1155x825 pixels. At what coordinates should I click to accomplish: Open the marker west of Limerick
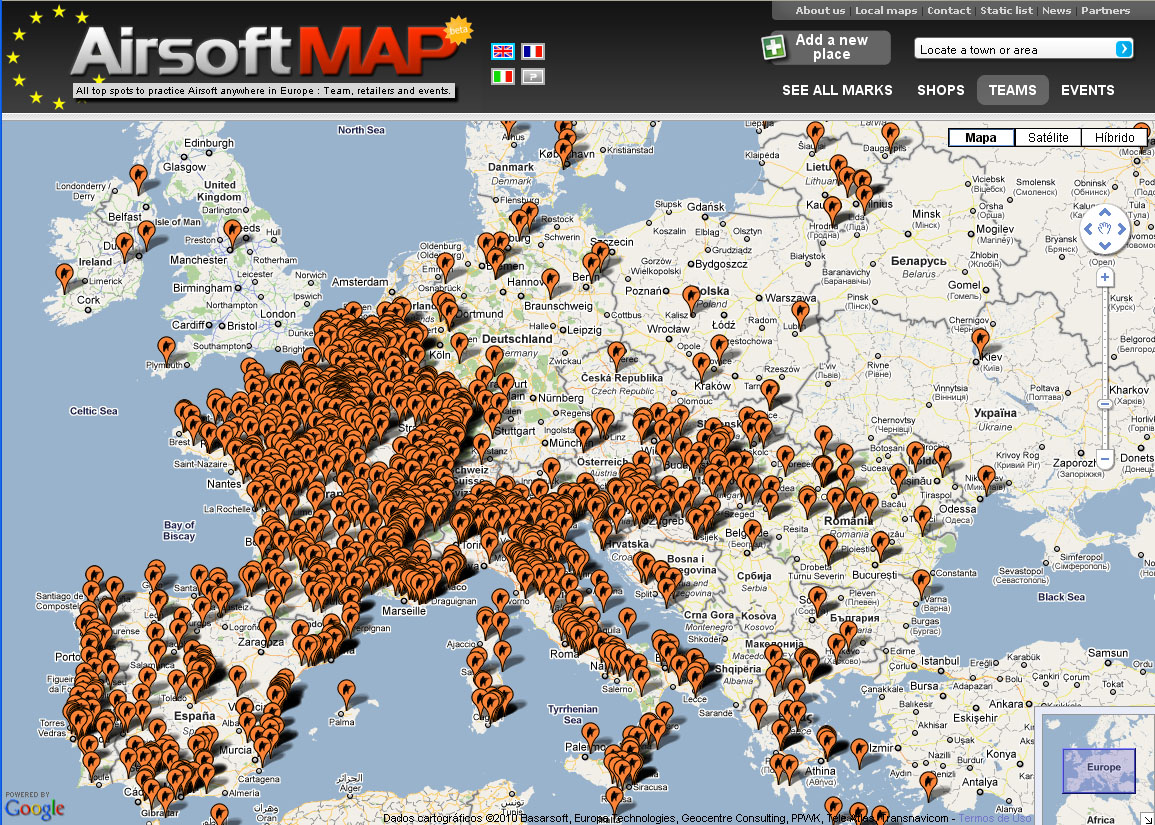click(x=65, y=276)
